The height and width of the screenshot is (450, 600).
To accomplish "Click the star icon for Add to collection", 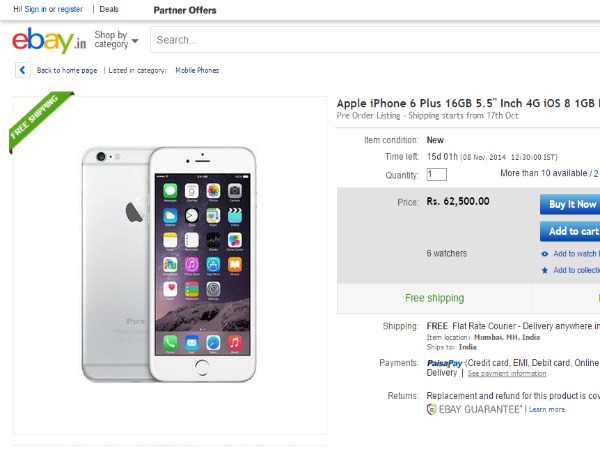I will tap(545, 270).
